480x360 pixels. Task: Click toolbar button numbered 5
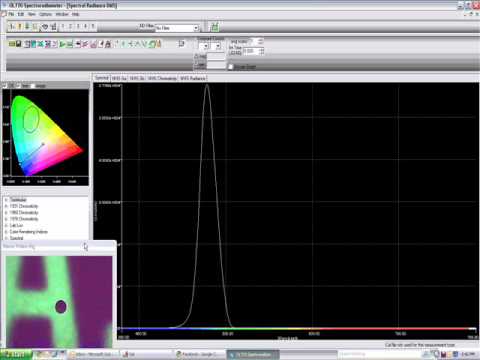[93, 26]
